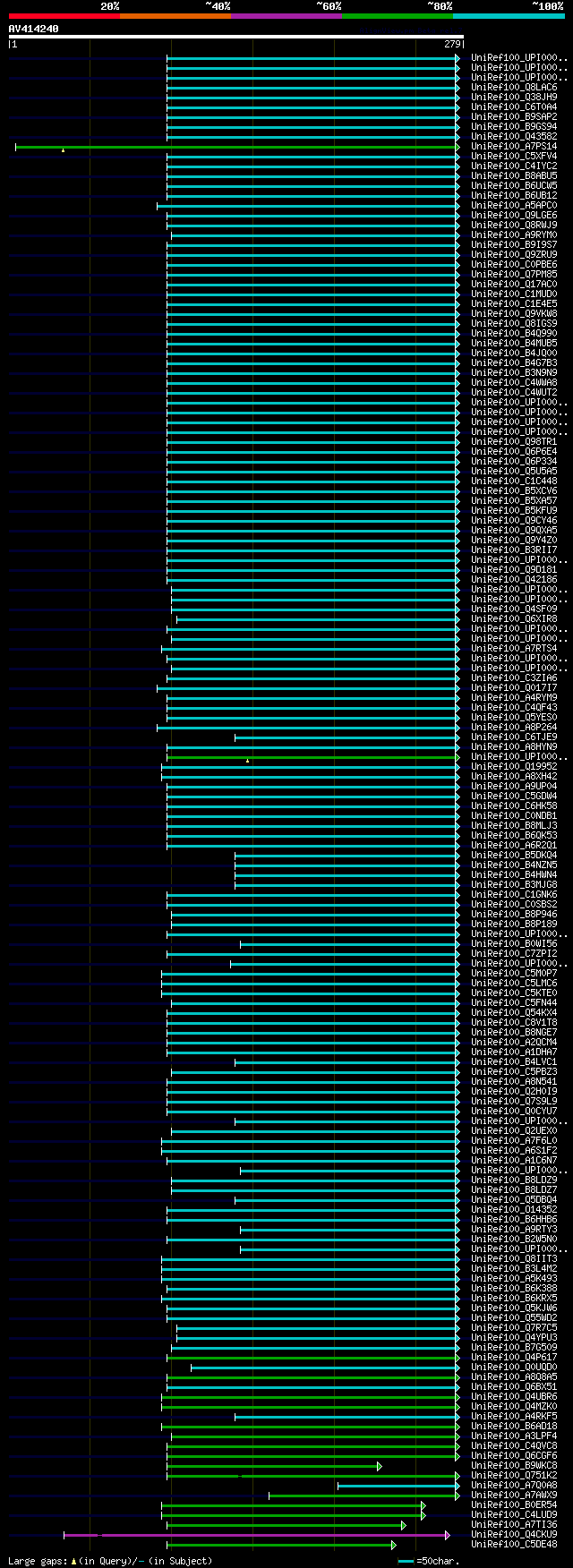Select the UniRef100_B3L4M2 label

[x=514, y=1269]
